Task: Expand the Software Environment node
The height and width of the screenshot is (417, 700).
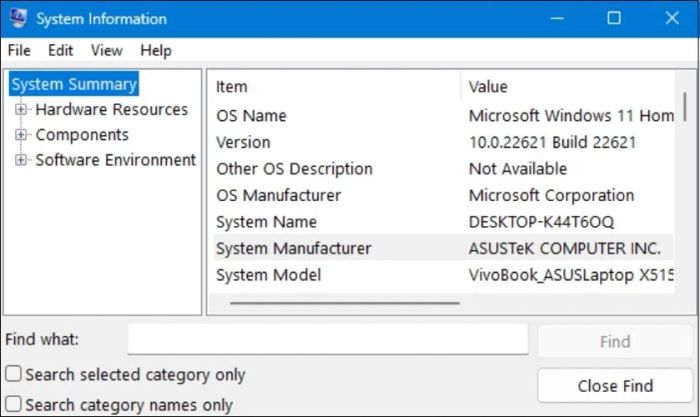Action: coord(21,159)
